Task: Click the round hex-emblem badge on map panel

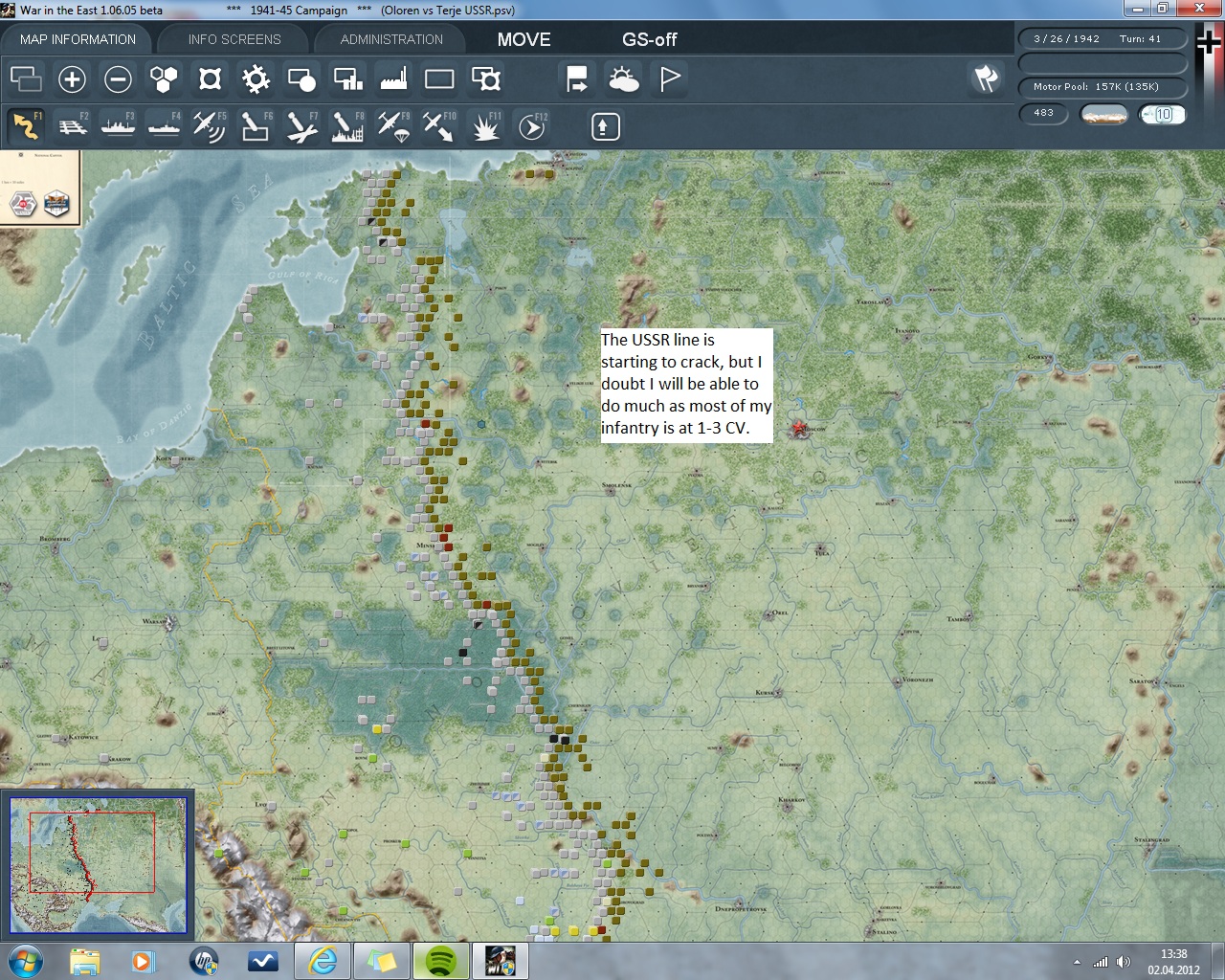Action: [x=23, y=204]
